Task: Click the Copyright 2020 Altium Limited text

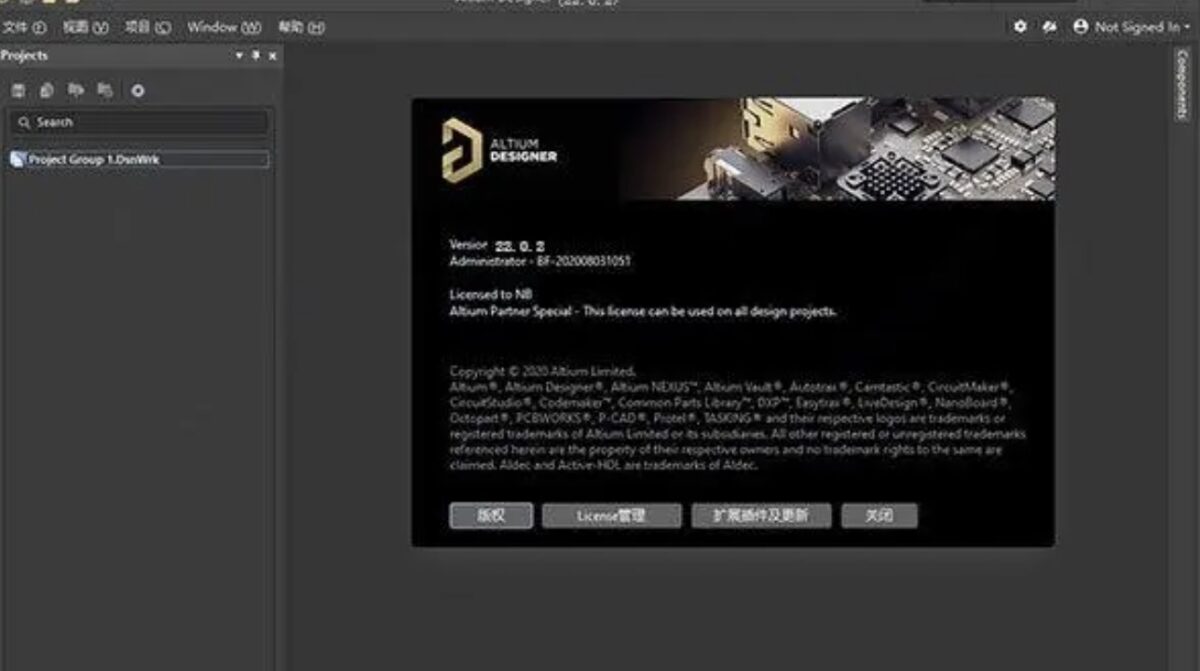Action: [x=543, y=371]
